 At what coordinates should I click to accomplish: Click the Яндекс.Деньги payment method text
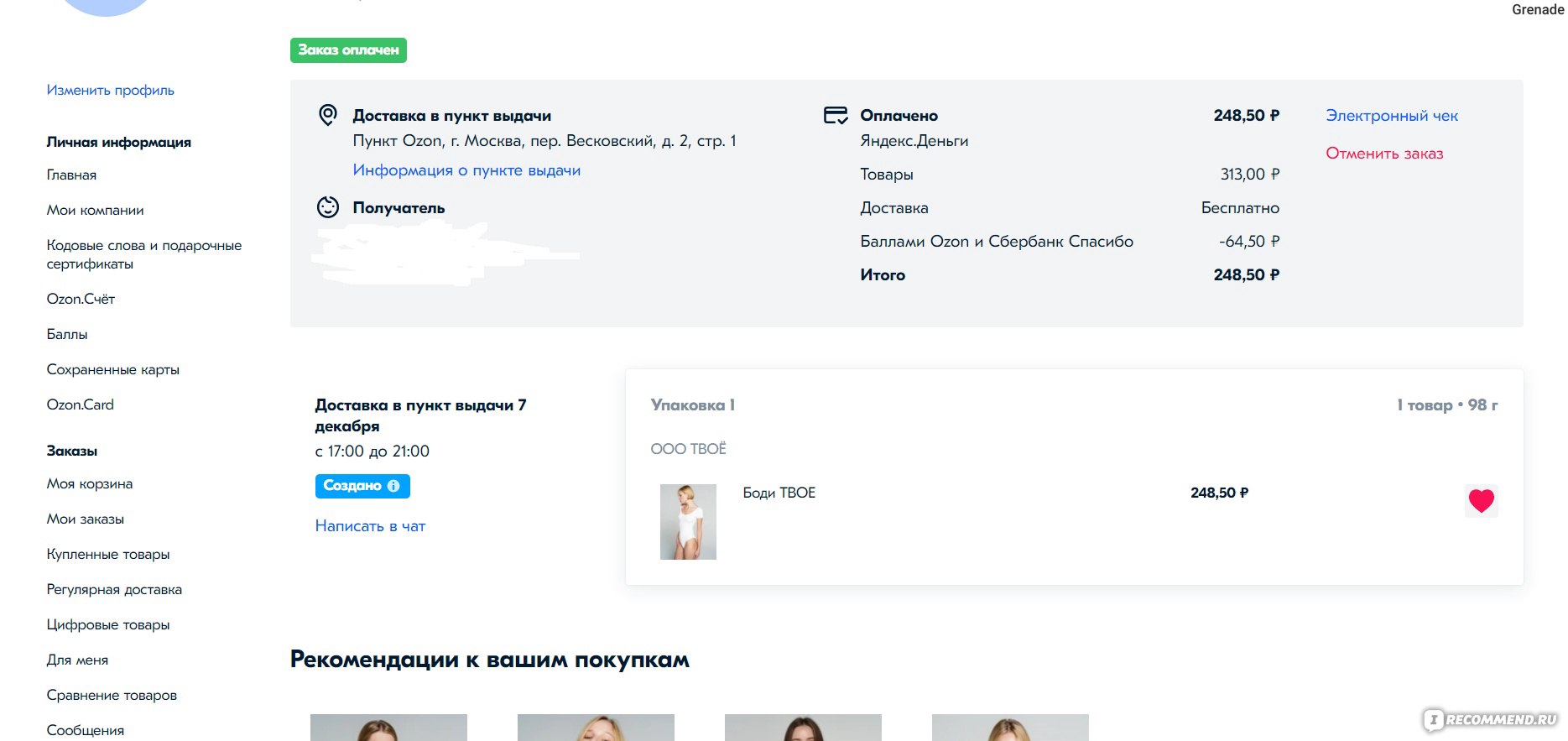tap(914, 141)
